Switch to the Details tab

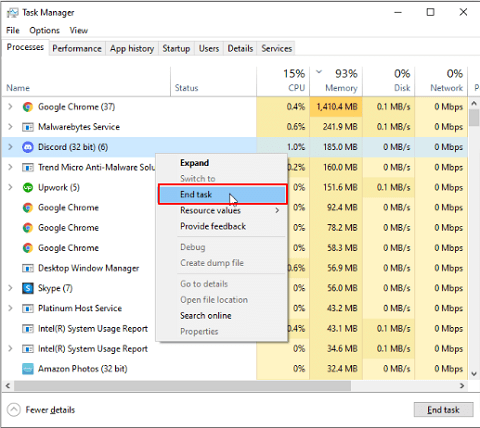point(240,49)
